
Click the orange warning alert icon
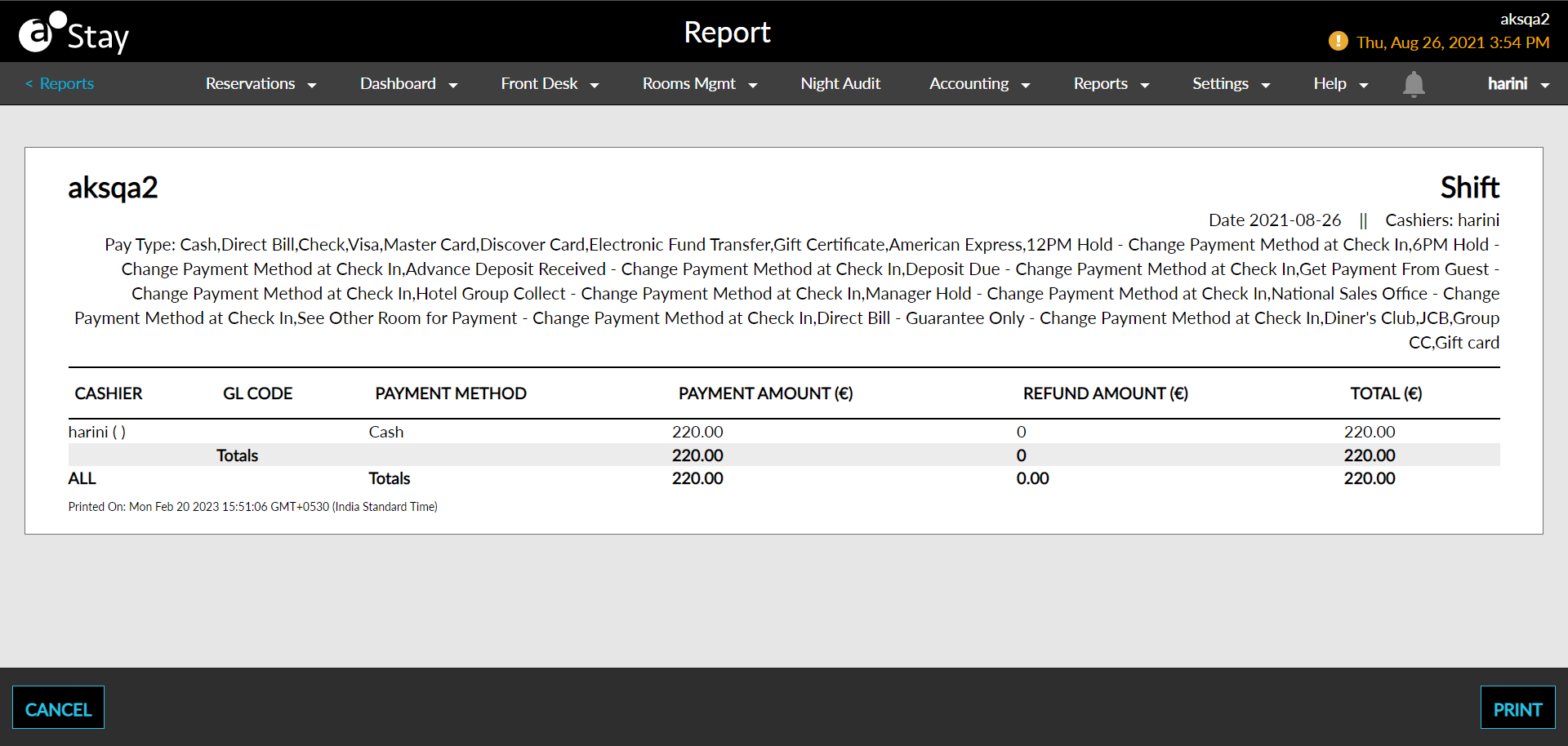coord(1338,41)
